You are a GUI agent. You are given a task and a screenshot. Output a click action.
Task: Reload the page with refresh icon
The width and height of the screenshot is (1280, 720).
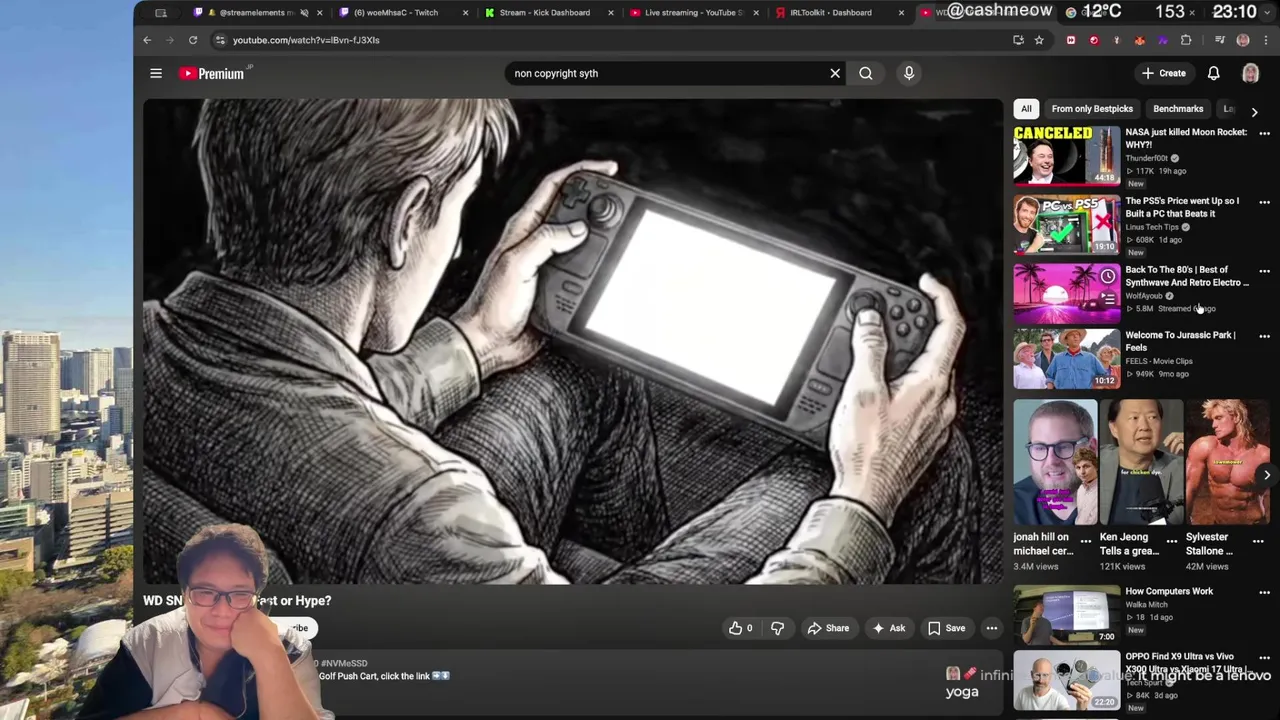(x=193, y=40)
